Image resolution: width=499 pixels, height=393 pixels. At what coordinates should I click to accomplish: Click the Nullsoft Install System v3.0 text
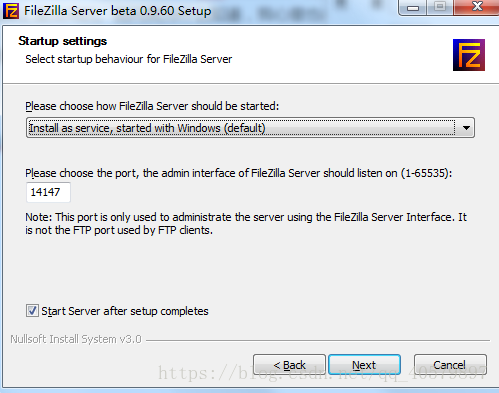76,339
